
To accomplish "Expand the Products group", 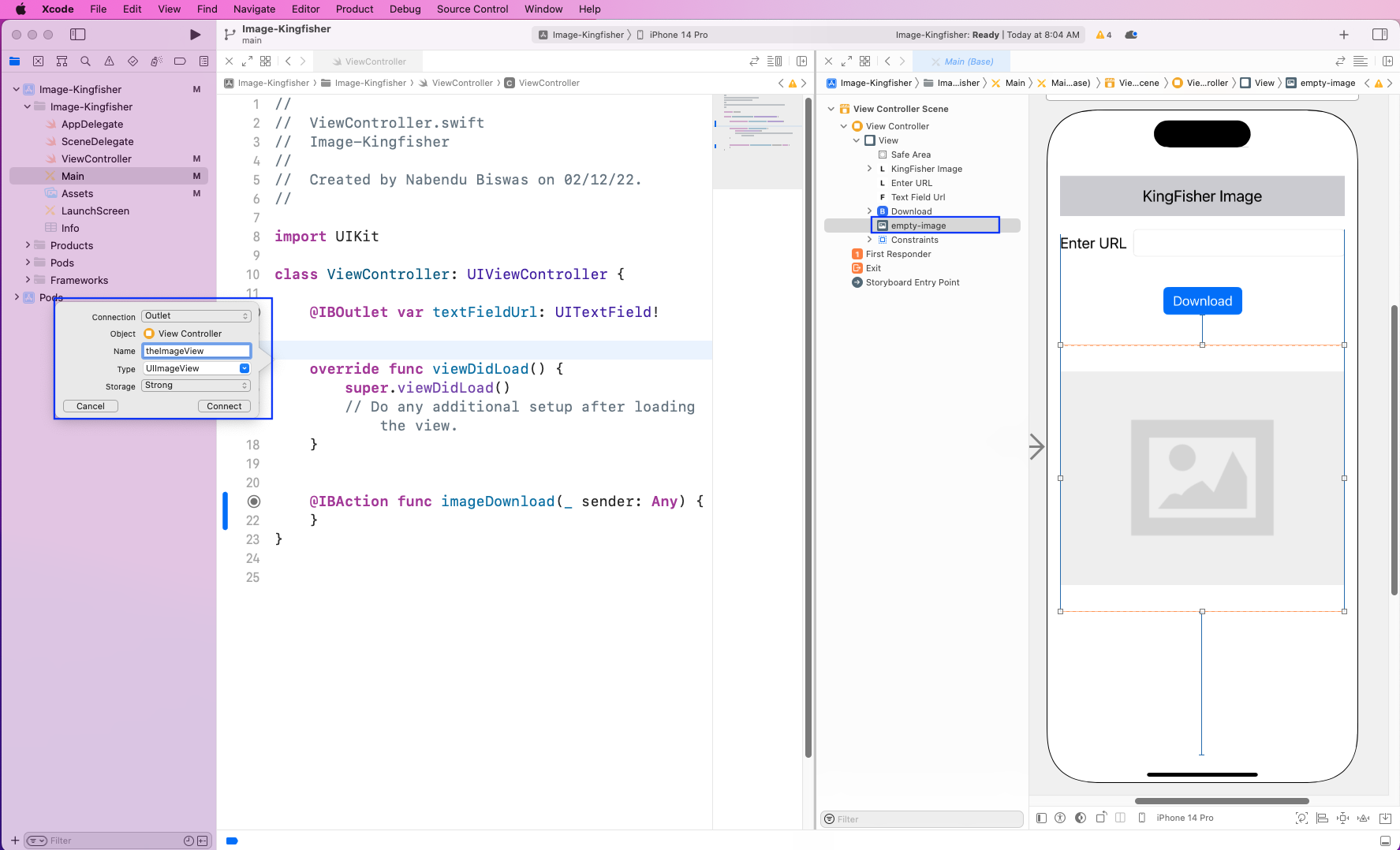I will point(28,245).
